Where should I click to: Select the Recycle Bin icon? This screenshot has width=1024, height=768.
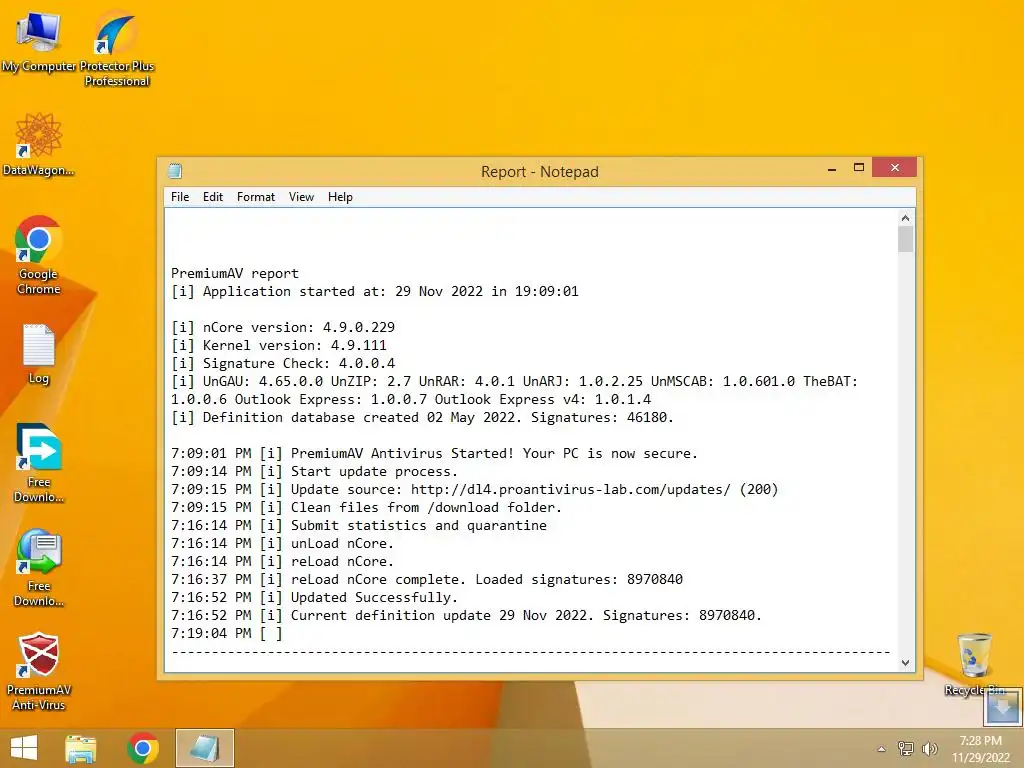974,663
